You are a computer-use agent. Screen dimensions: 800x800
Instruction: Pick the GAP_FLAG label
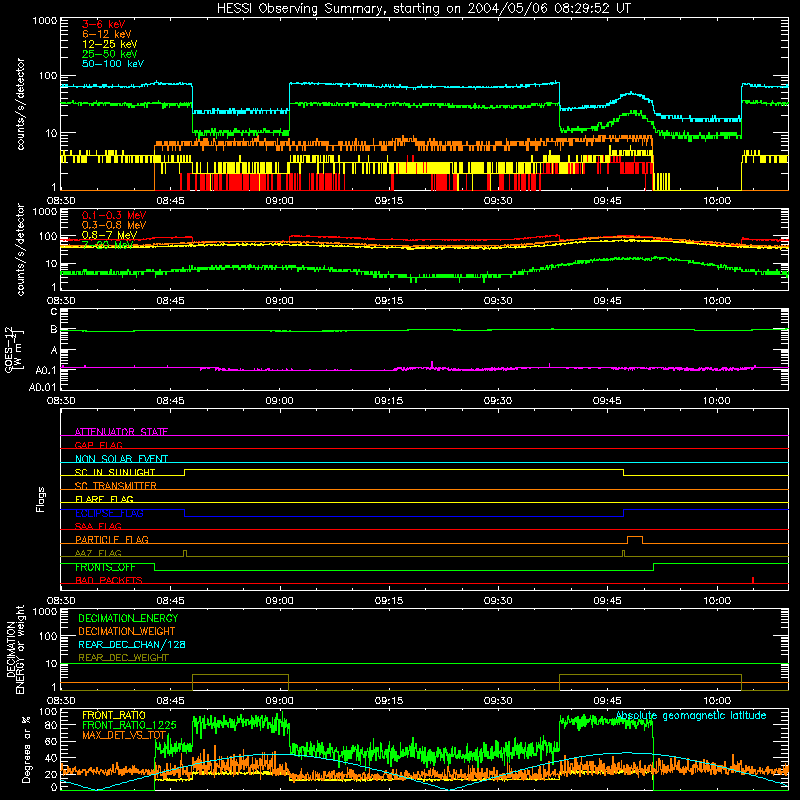[x=98, y=445]
